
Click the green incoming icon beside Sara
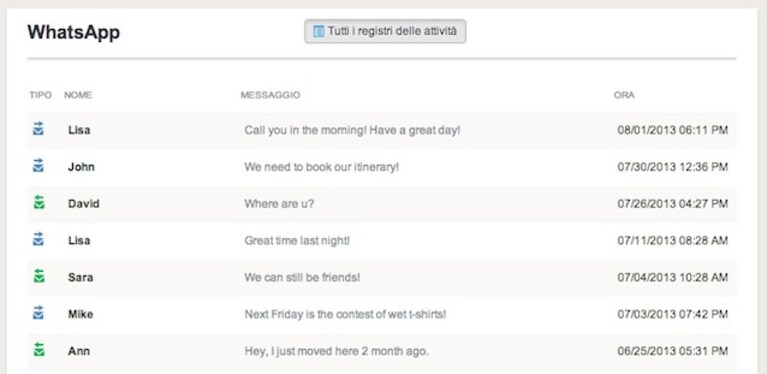(39, 276)
